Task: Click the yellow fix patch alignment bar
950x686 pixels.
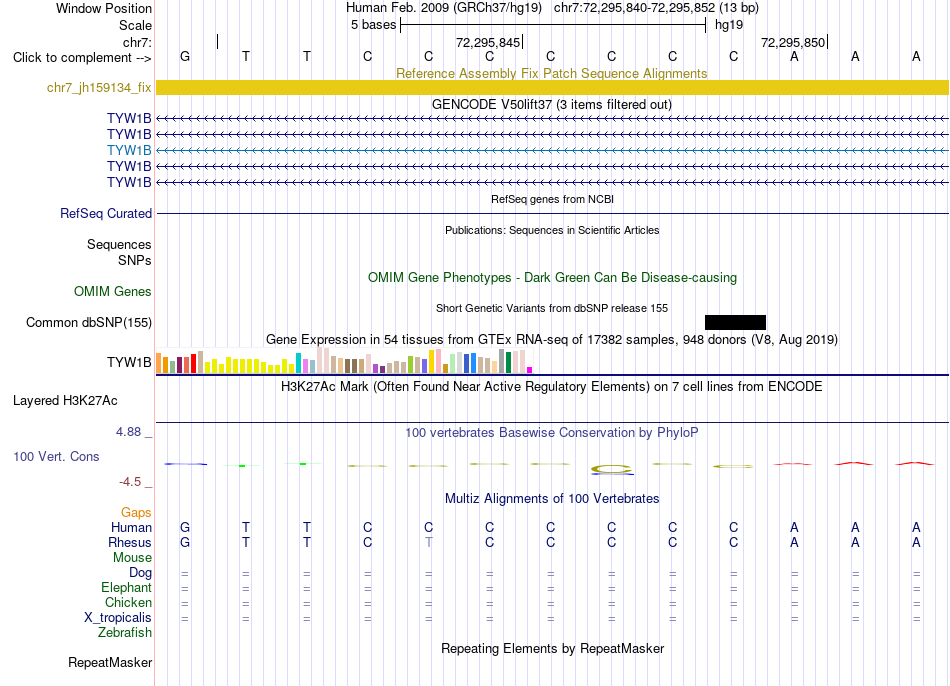Action: (552, 87)
